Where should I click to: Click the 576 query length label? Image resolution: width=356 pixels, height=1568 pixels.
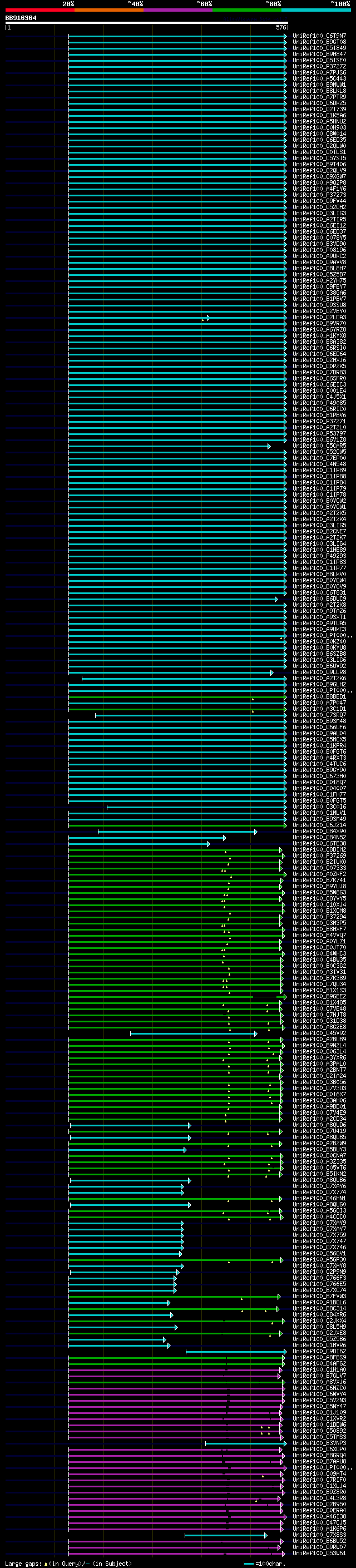coord(281,27)
